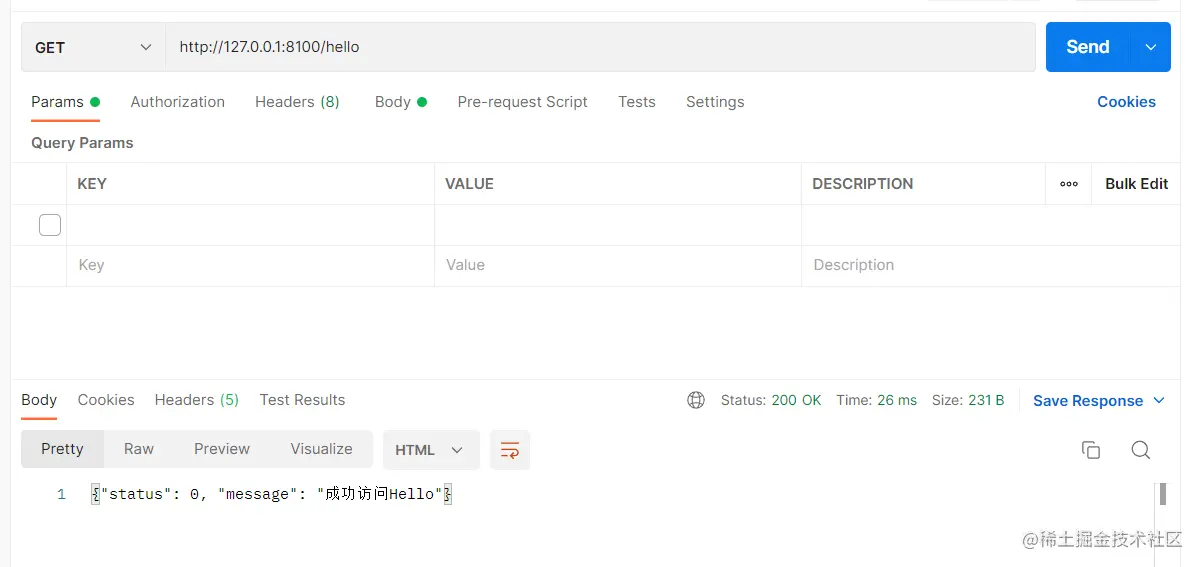Image resolution: width=1200 pixels, height=567 pixels.
Task: Copy response body using copy icon
Action: (x=1091, y=450)
